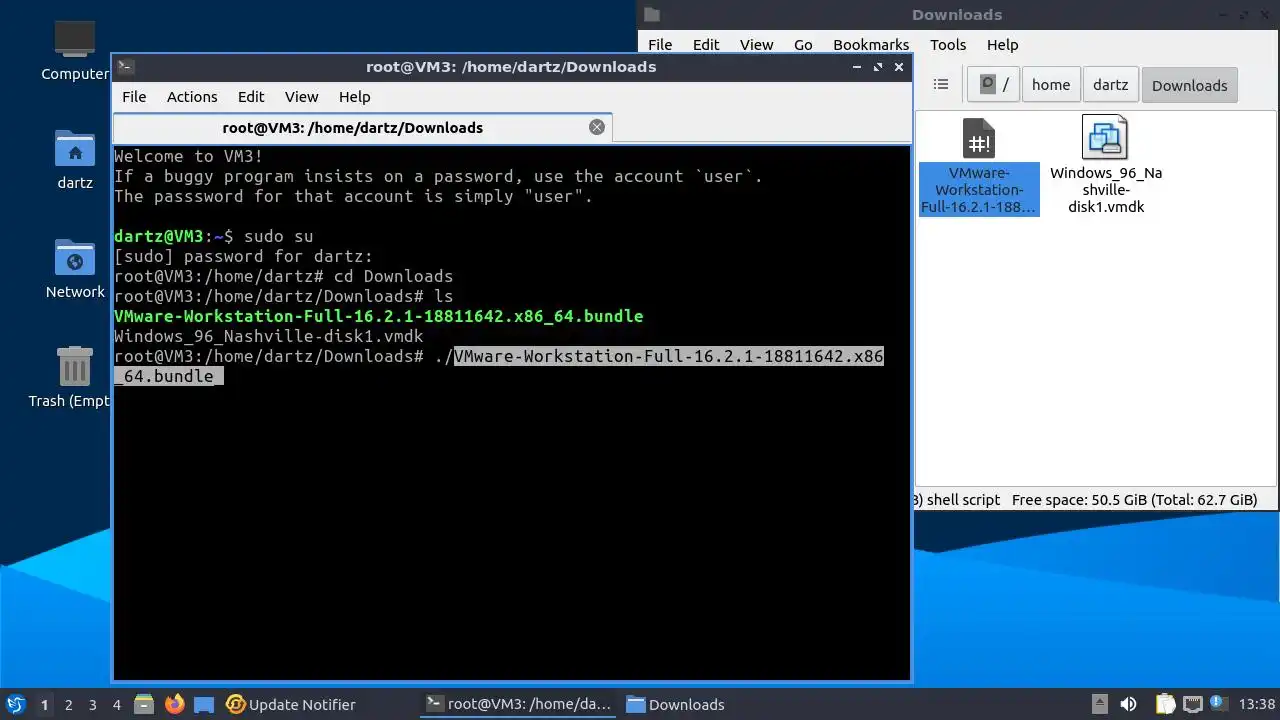
Task: Click the show desktop panel icon
Action: (204, 704)
